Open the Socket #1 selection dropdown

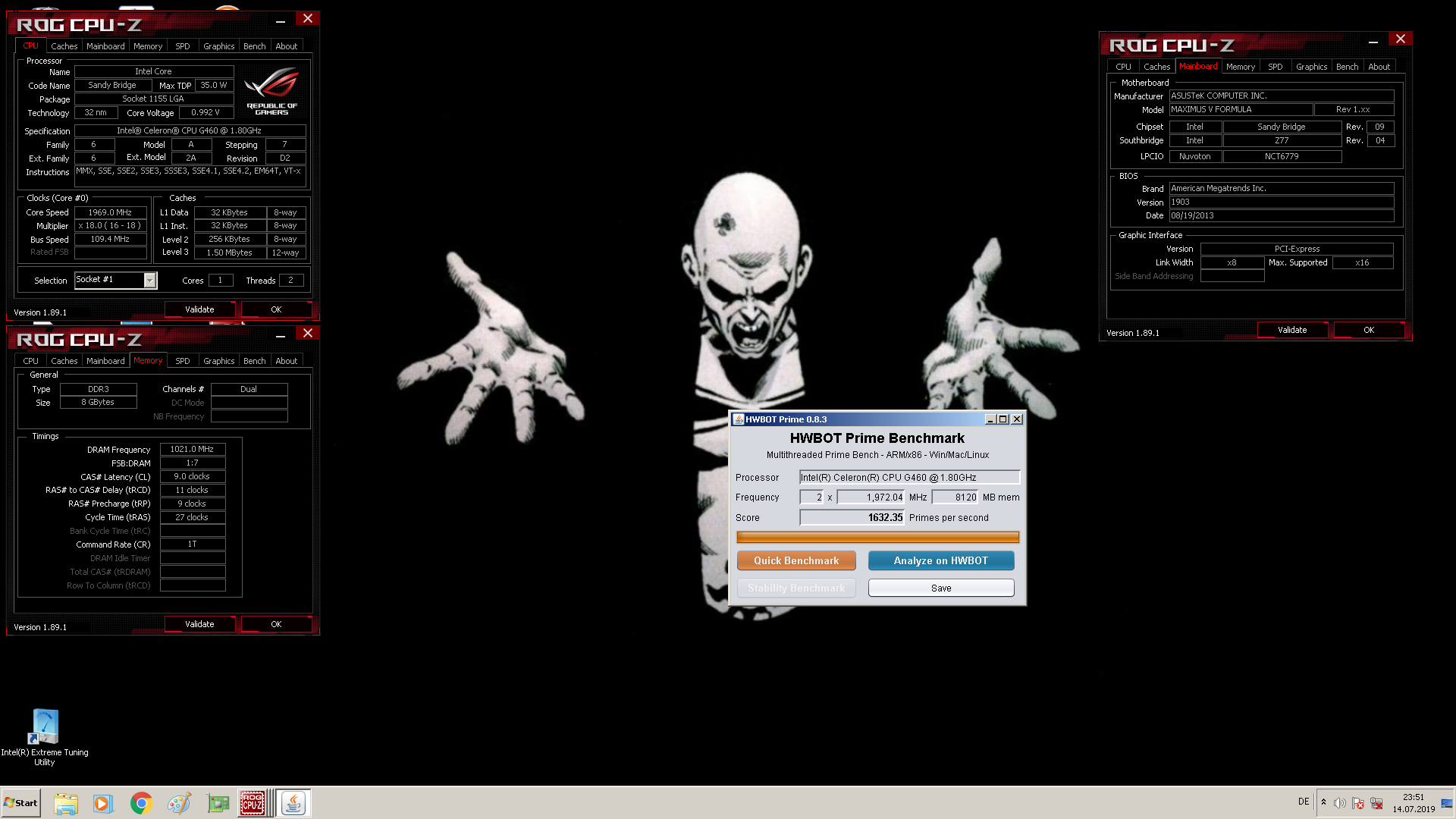[150, 281]
